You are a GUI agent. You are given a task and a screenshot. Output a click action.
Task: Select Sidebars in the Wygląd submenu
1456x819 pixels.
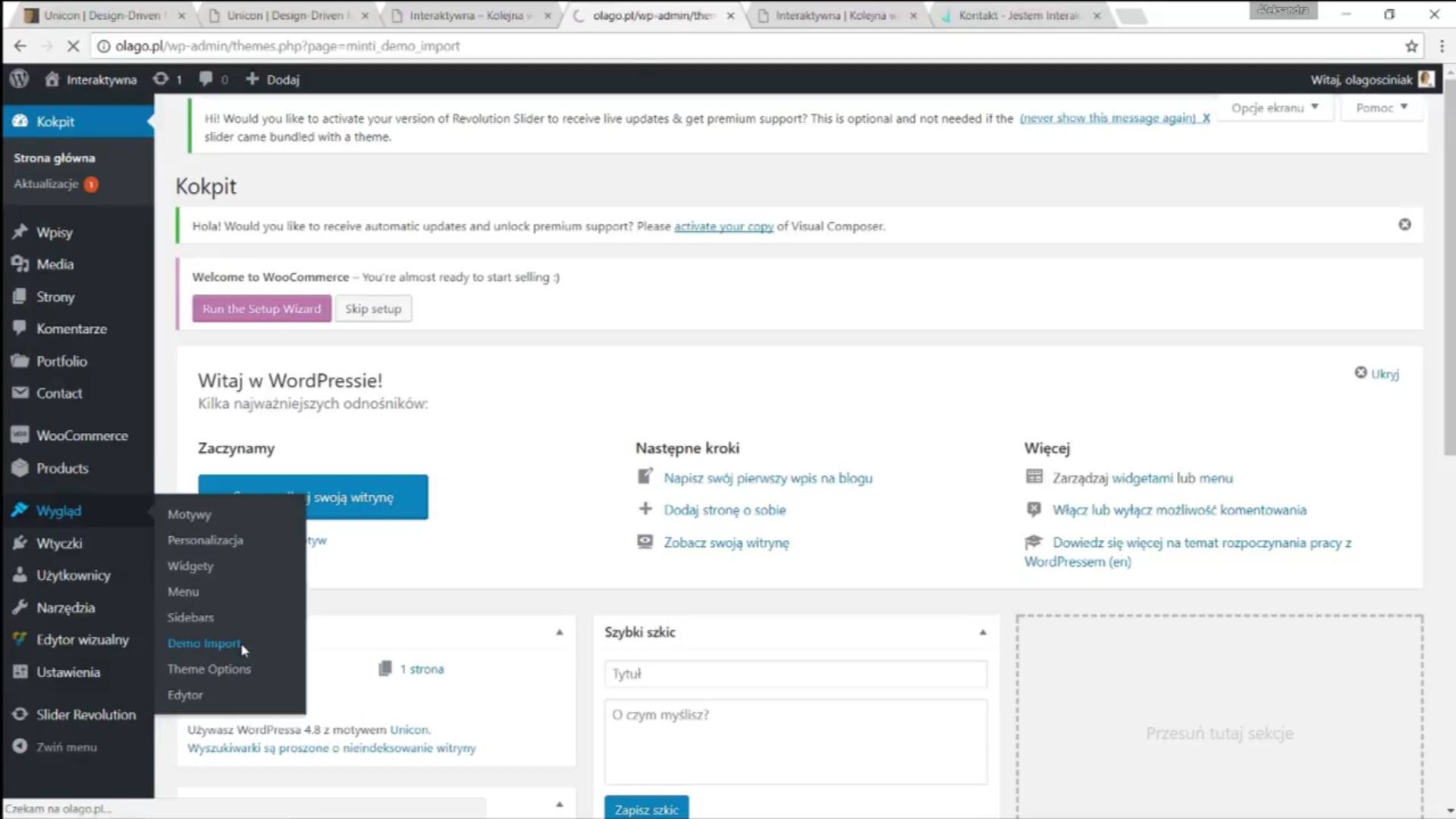[x=190, y=618]
